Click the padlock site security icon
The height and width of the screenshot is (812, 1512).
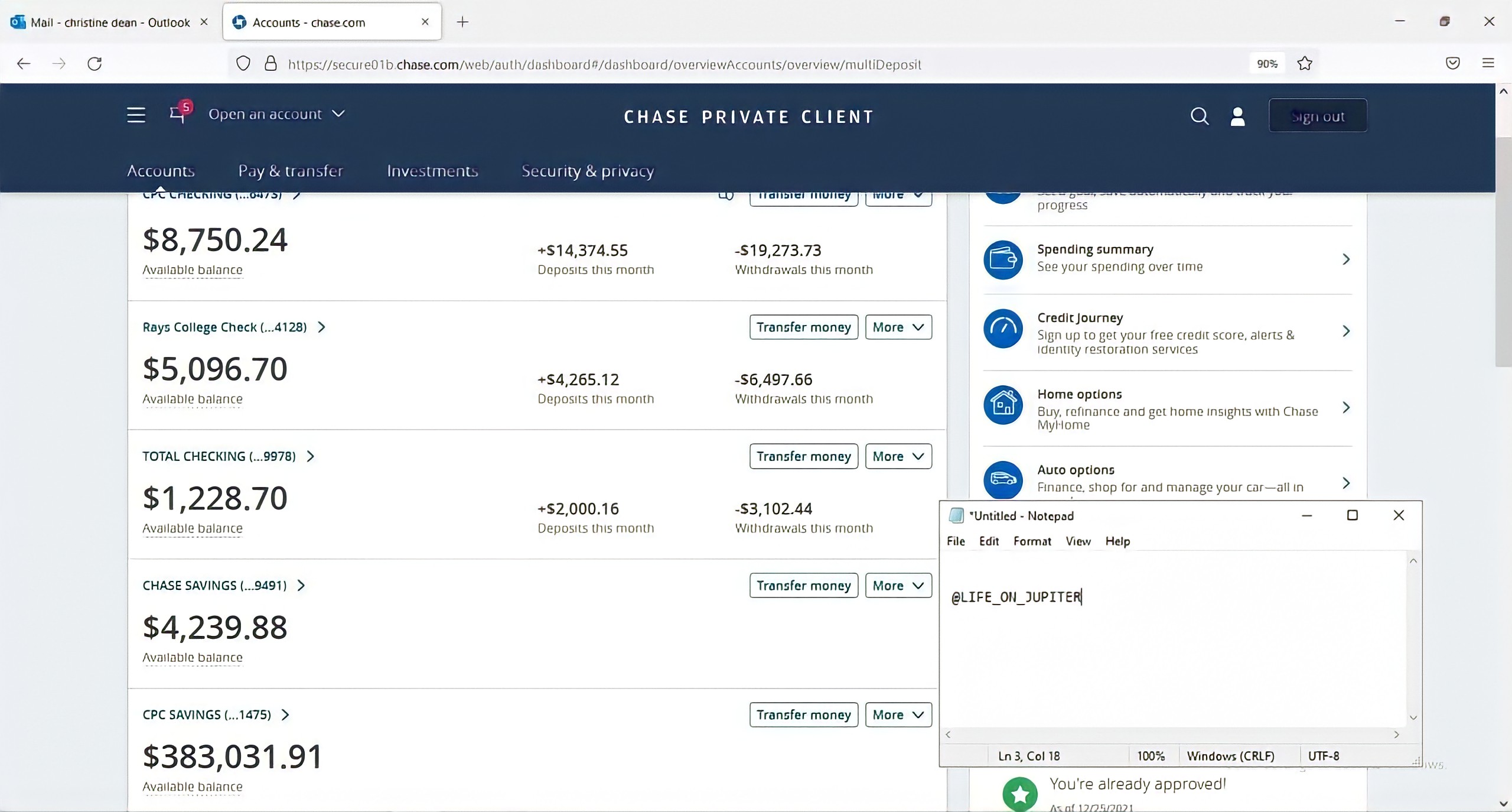[271, 63]
